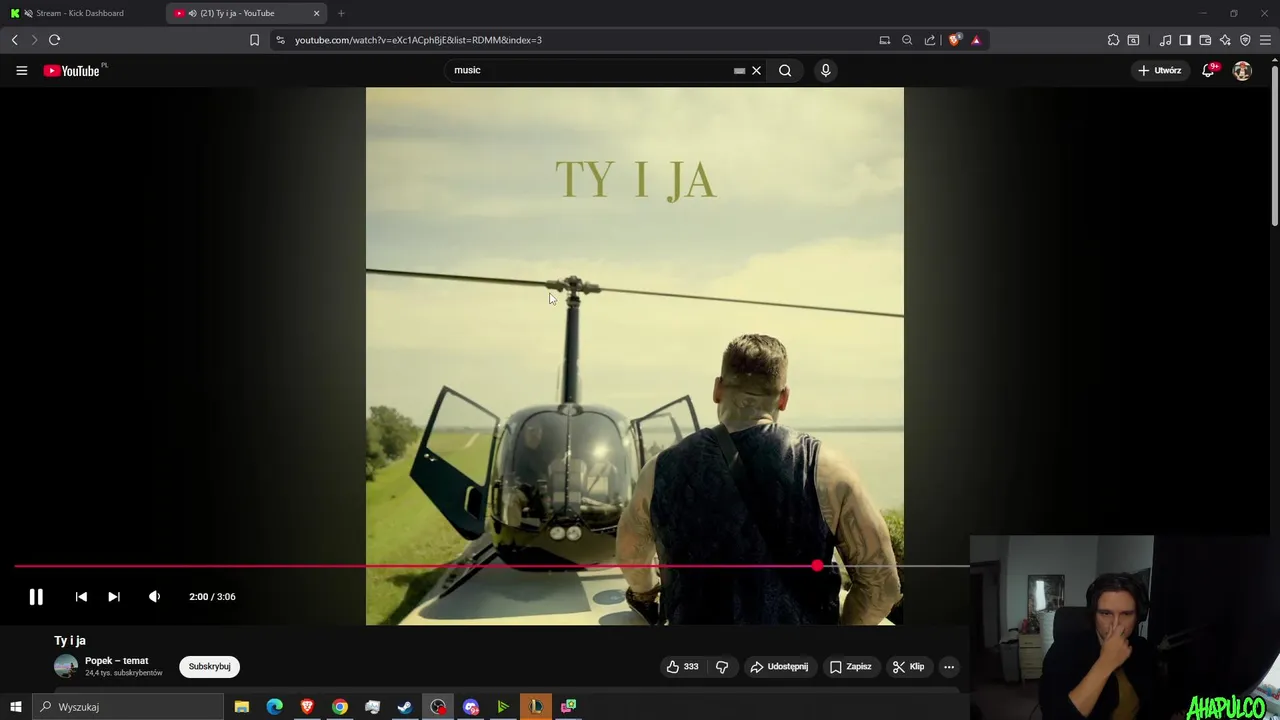This screenshot has height=720, width=1280.
Task: Open YouTube notifications bell
Action: (1208, 71)
